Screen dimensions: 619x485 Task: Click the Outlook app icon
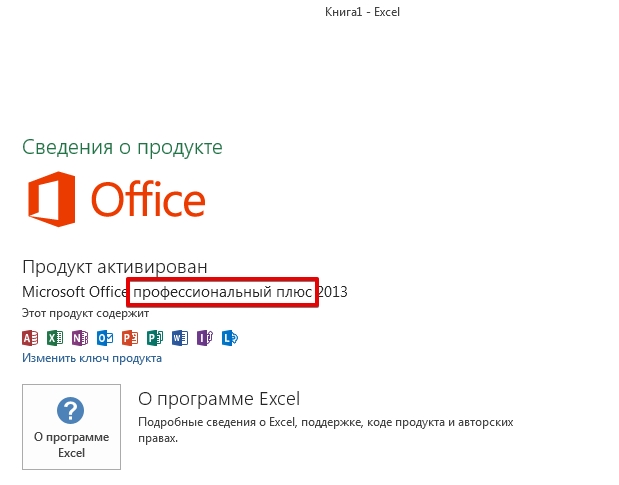(x=105, y=338)
